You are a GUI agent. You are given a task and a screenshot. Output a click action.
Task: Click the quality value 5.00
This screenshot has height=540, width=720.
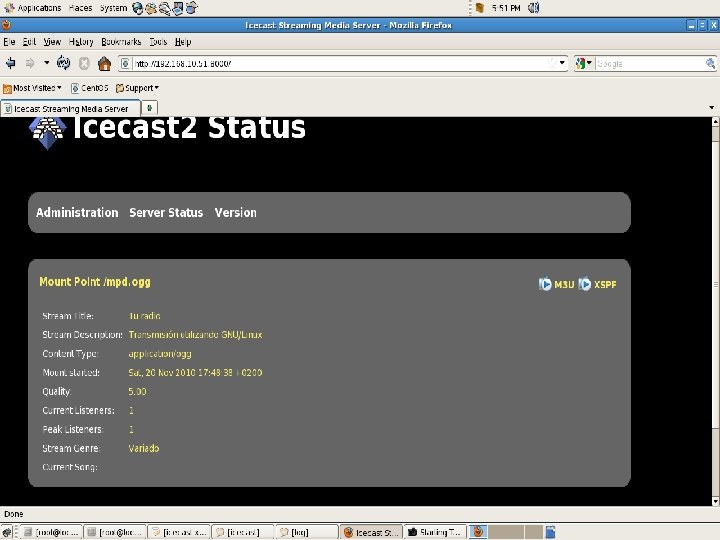tap(137, 392)
